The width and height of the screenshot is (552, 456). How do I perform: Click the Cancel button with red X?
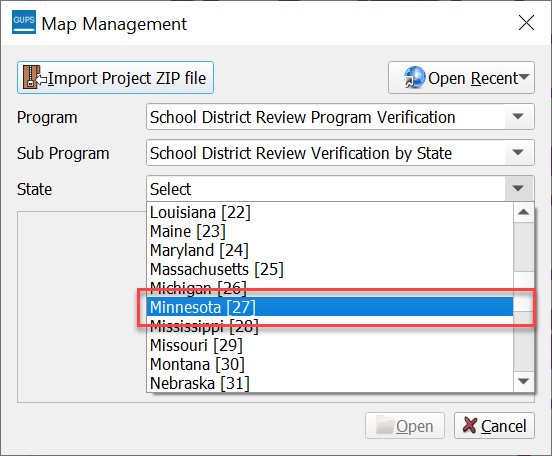tap(494, 426)
